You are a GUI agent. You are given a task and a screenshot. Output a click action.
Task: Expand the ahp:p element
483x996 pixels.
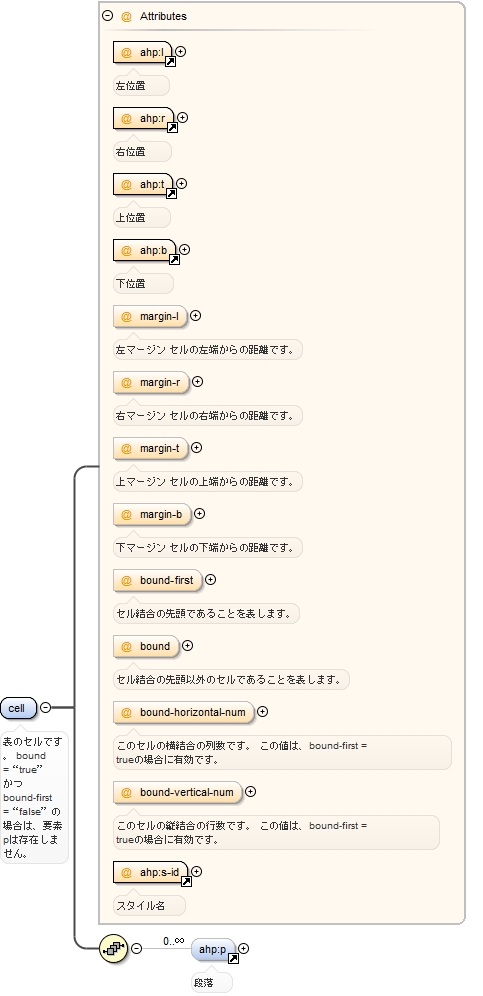243,948
